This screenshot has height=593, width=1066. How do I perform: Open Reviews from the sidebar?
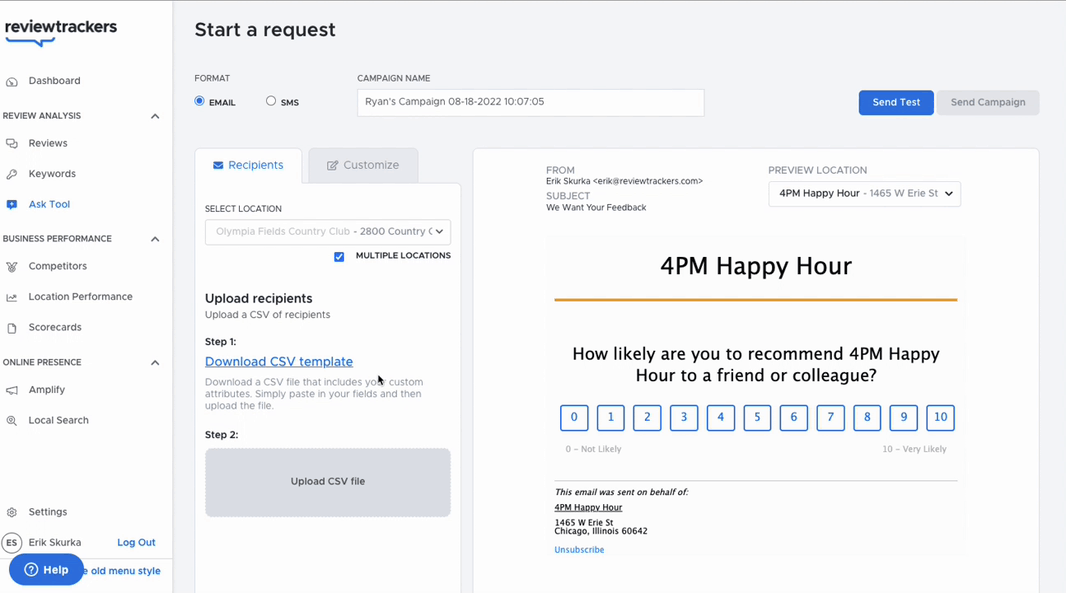pyautogui.click(x=48, y=143)
